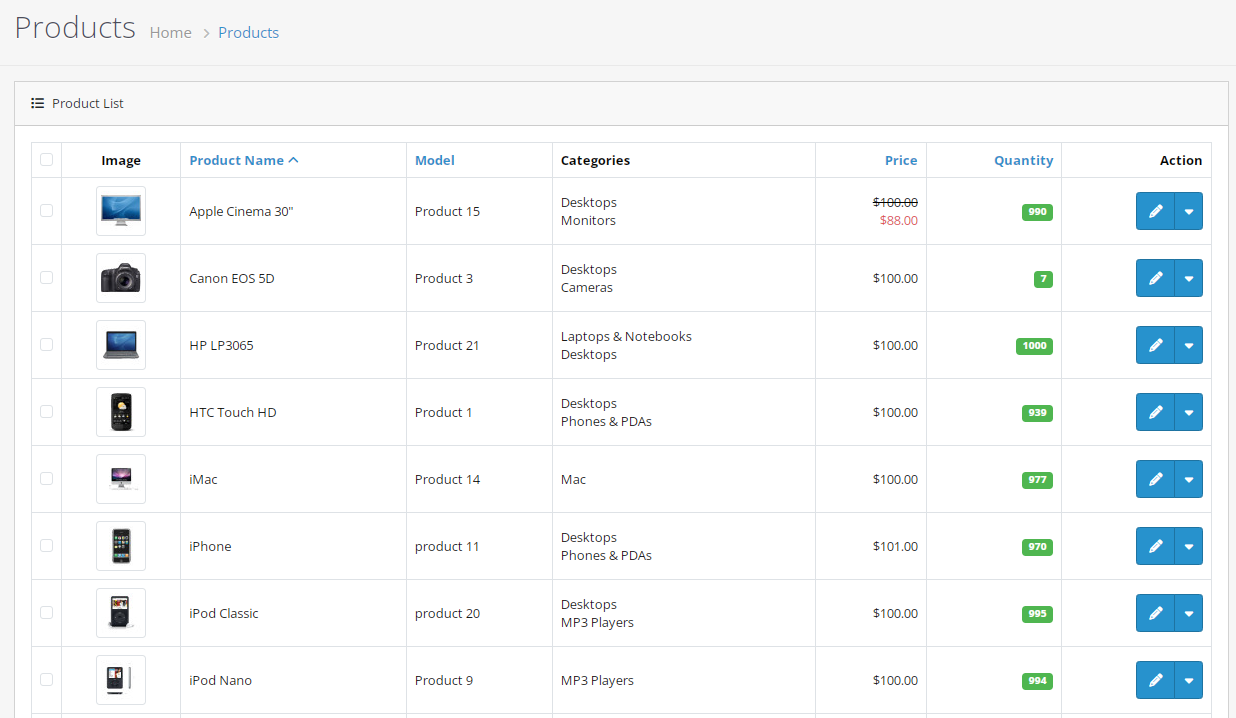Click the green 7 quantity badge
This screenshot has height=718, width=1236.
click(1043, 279)
